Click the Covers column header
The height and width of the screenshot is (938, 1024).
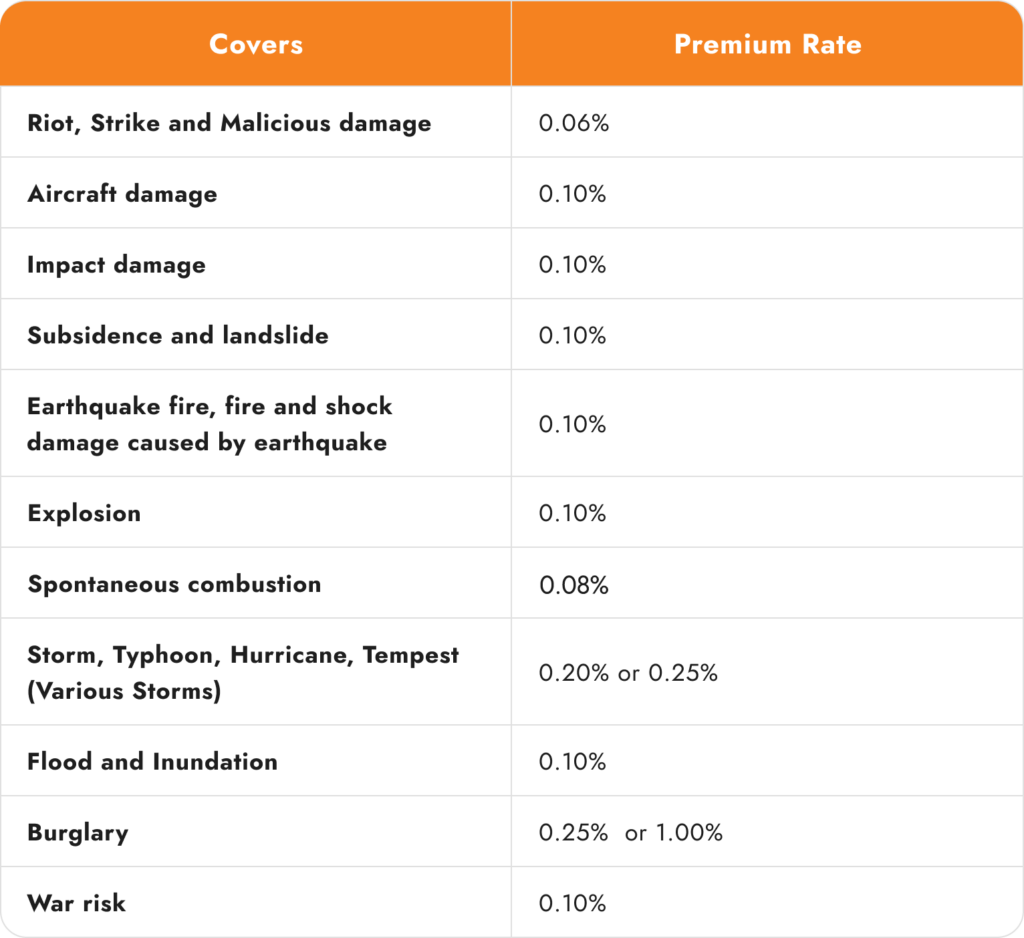(256, 44)
